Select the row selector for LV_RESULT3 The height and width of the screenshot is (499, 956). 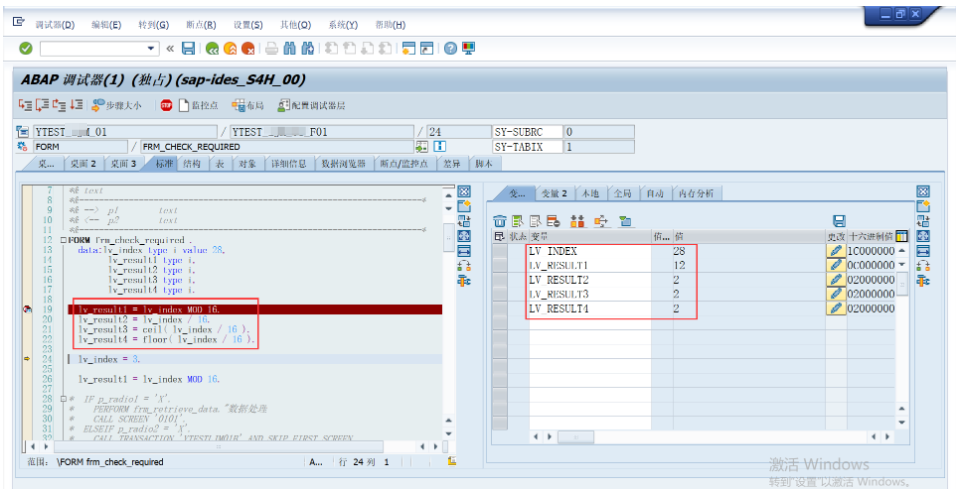tap(500, 293)
